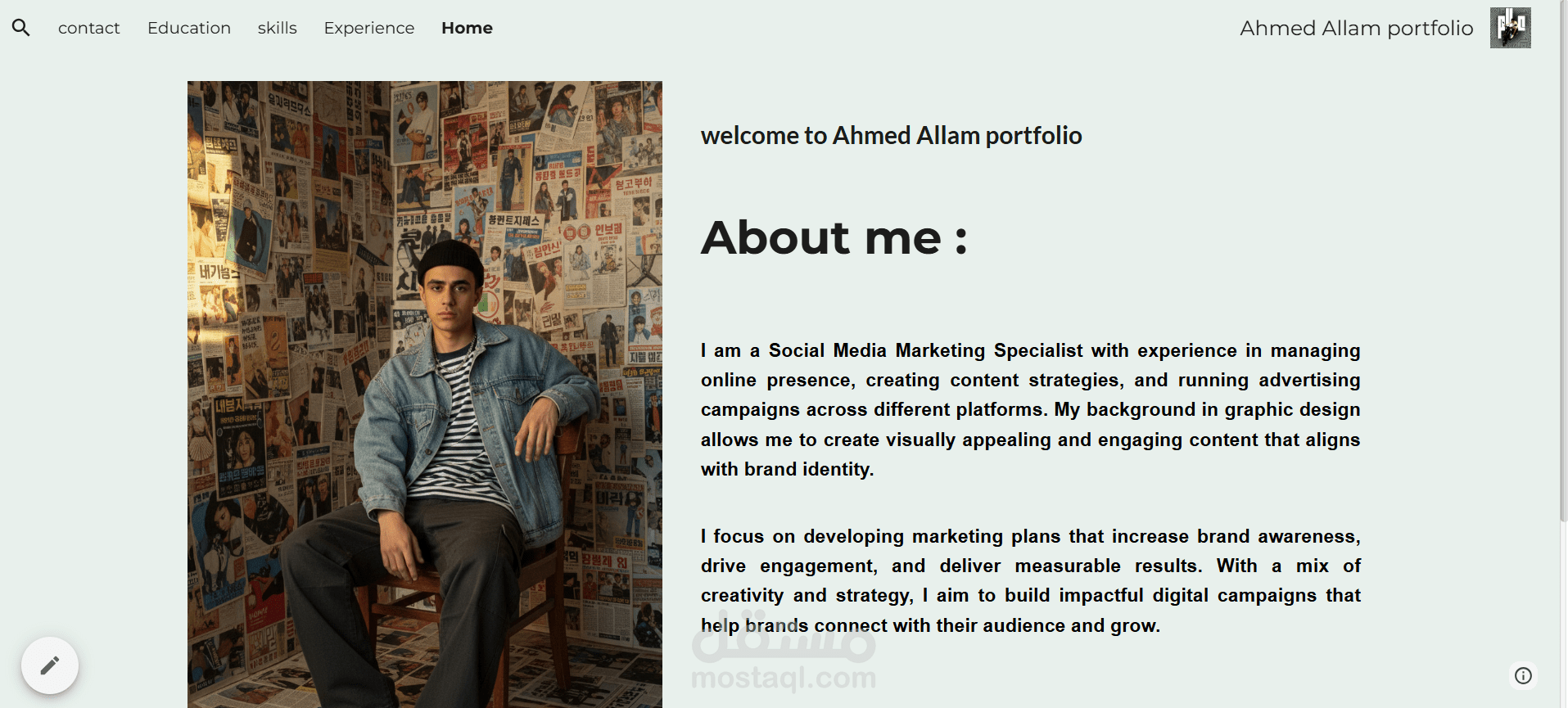Click the site logo next to the title

point(1510,28)
